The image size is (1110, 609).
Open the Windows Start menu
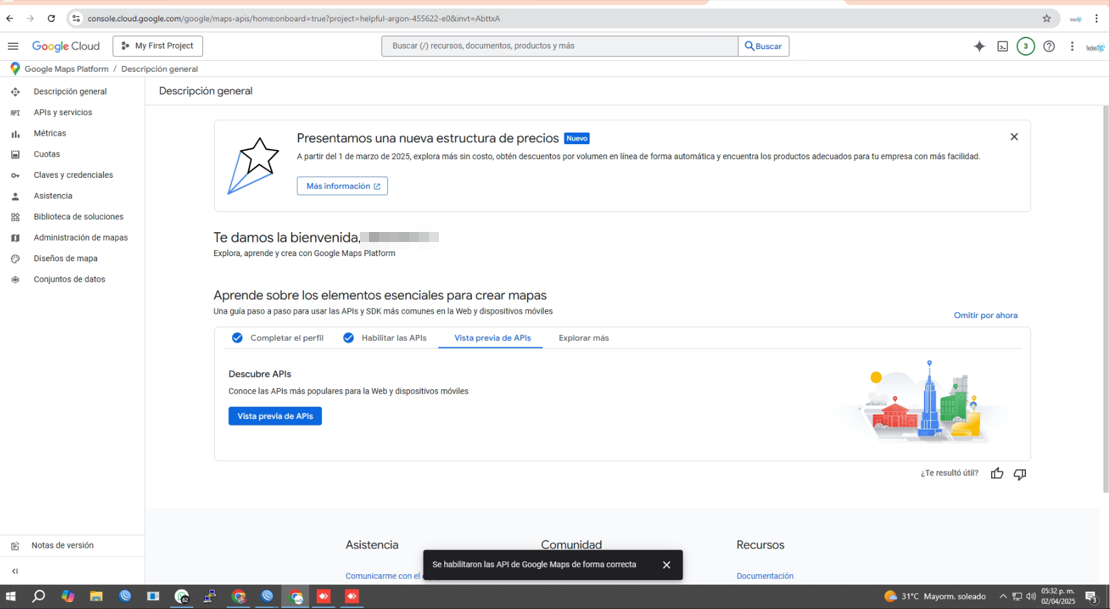tap(11, 596)
